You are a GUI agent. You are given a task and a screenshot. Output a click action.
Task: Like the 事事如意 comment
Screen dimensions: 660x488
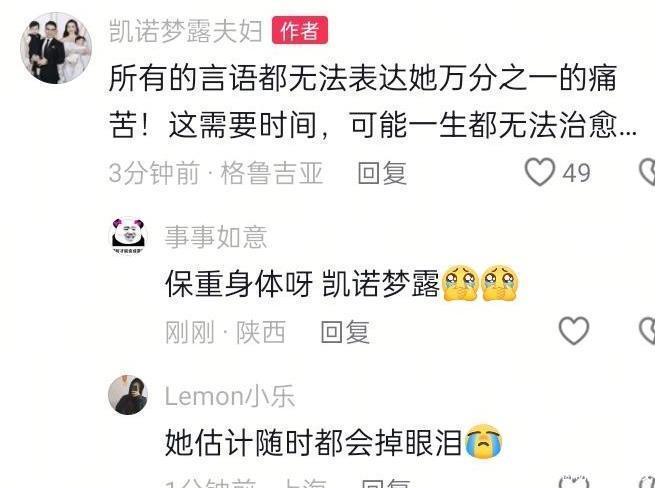574,331
